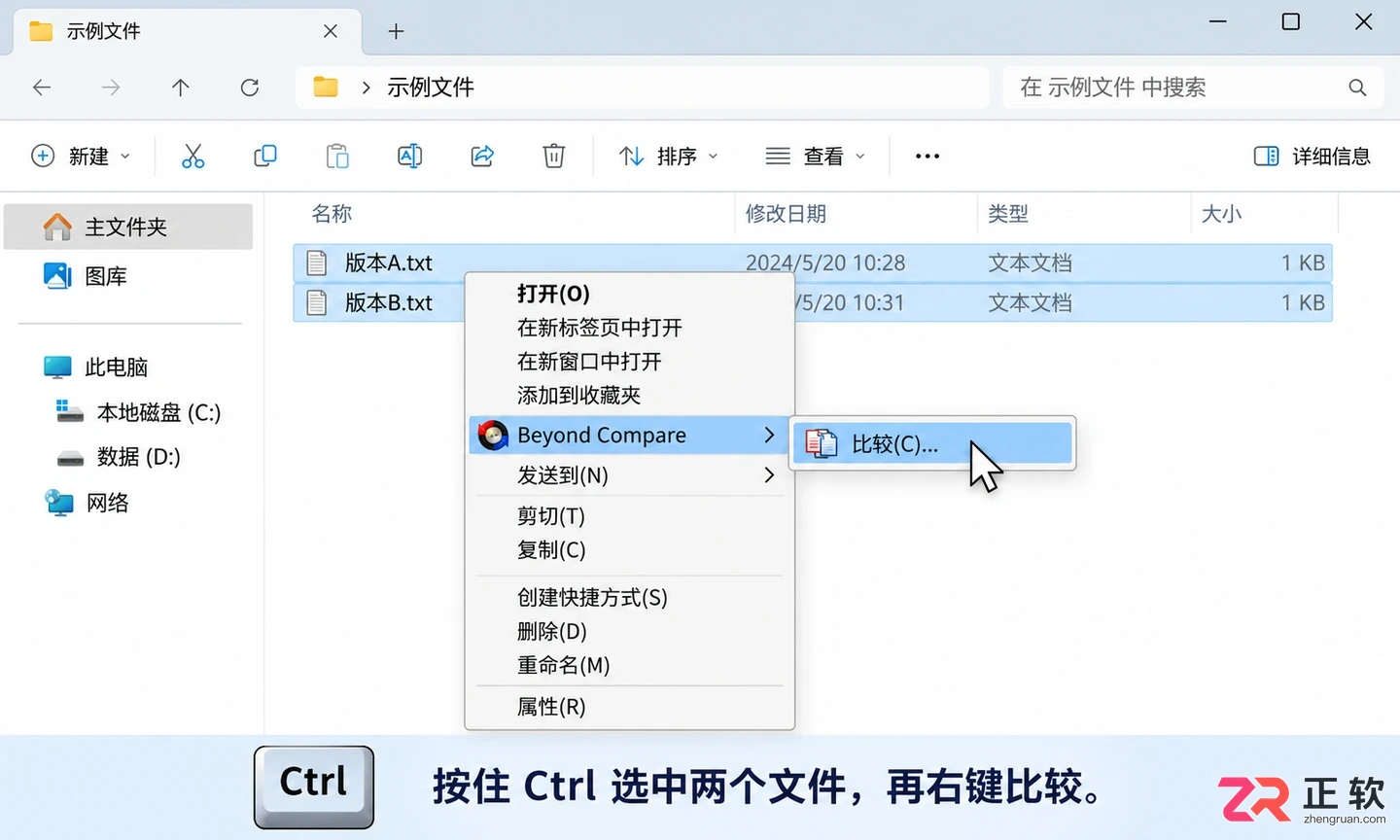Open 主文件夹 in the sidebar
1400x840 pixels.
point(128,227)
